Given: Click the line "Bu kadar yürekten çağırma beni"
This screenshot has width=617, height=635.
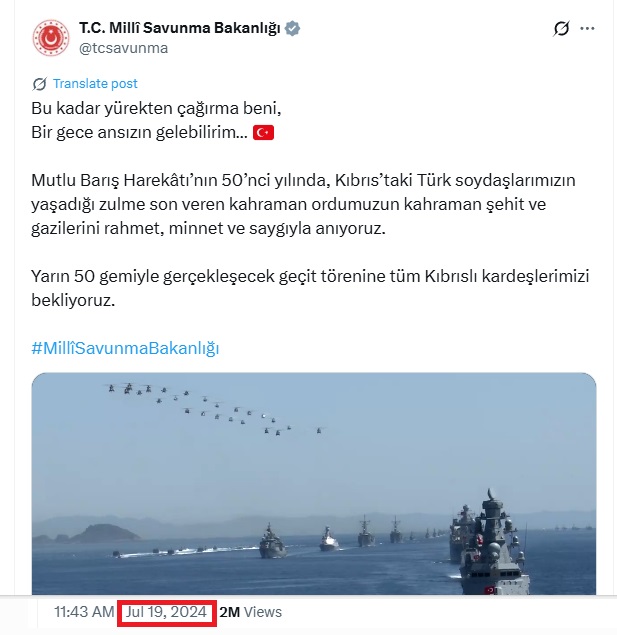Looking at the screenshot, I should coord(156,109).
